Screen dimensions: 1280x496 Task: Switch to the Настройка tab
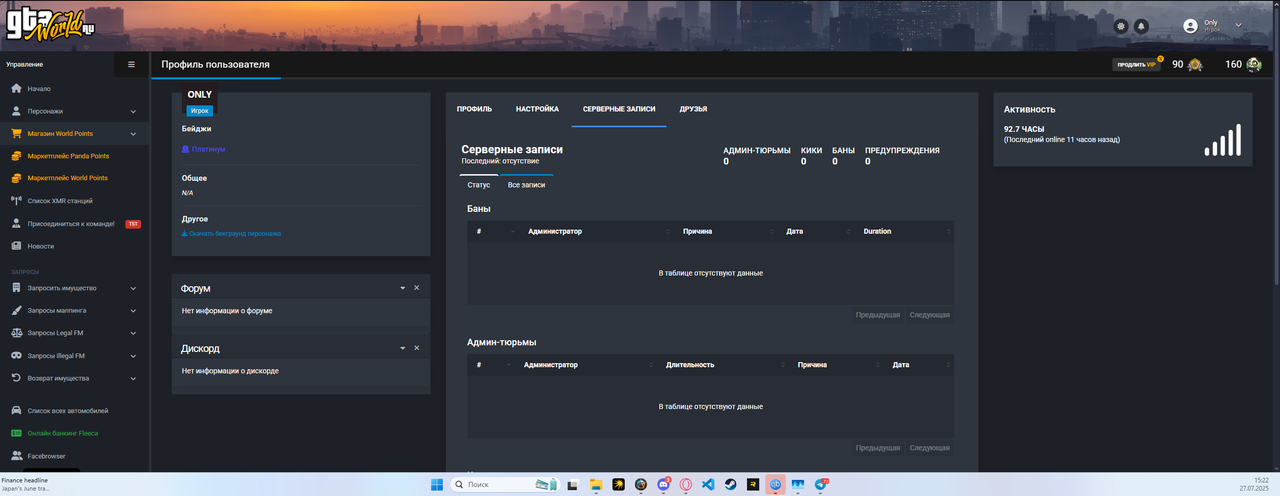[x=537, y=108]
